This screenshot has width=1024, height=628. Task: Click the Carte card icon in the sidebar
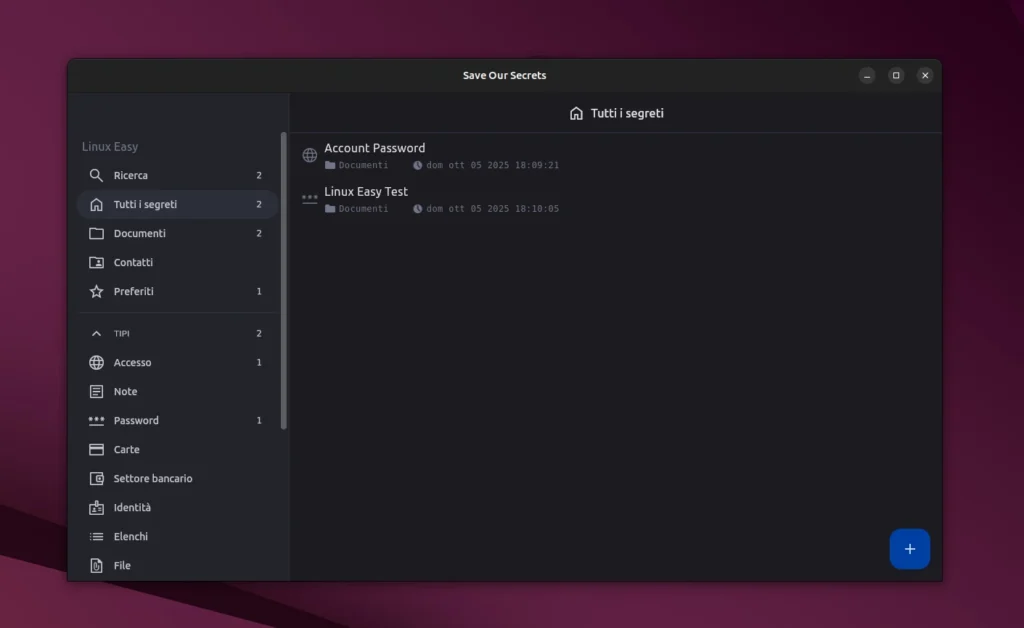click(x=97, y=449)
